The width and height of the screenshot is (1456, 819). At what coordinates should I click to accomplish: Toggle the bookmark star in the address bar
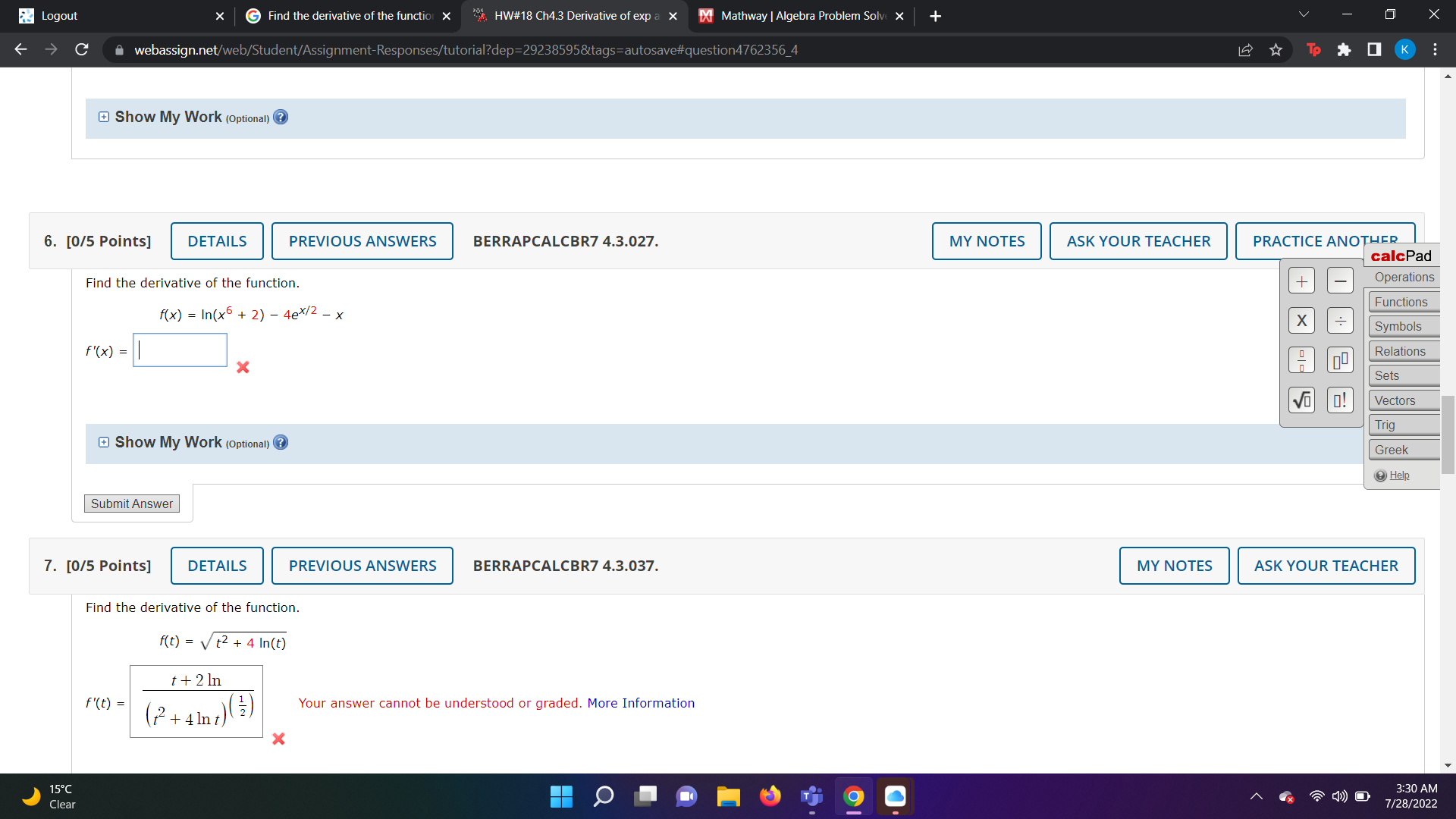point(1275,49)
